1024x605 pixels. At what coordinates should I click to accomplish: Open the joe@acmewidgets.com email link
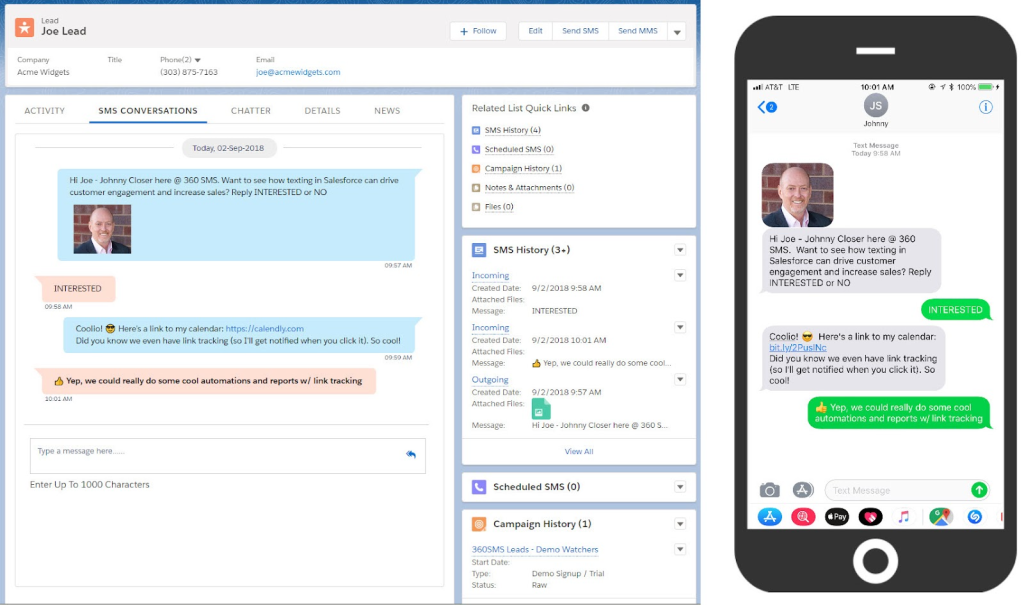[298, 72]
